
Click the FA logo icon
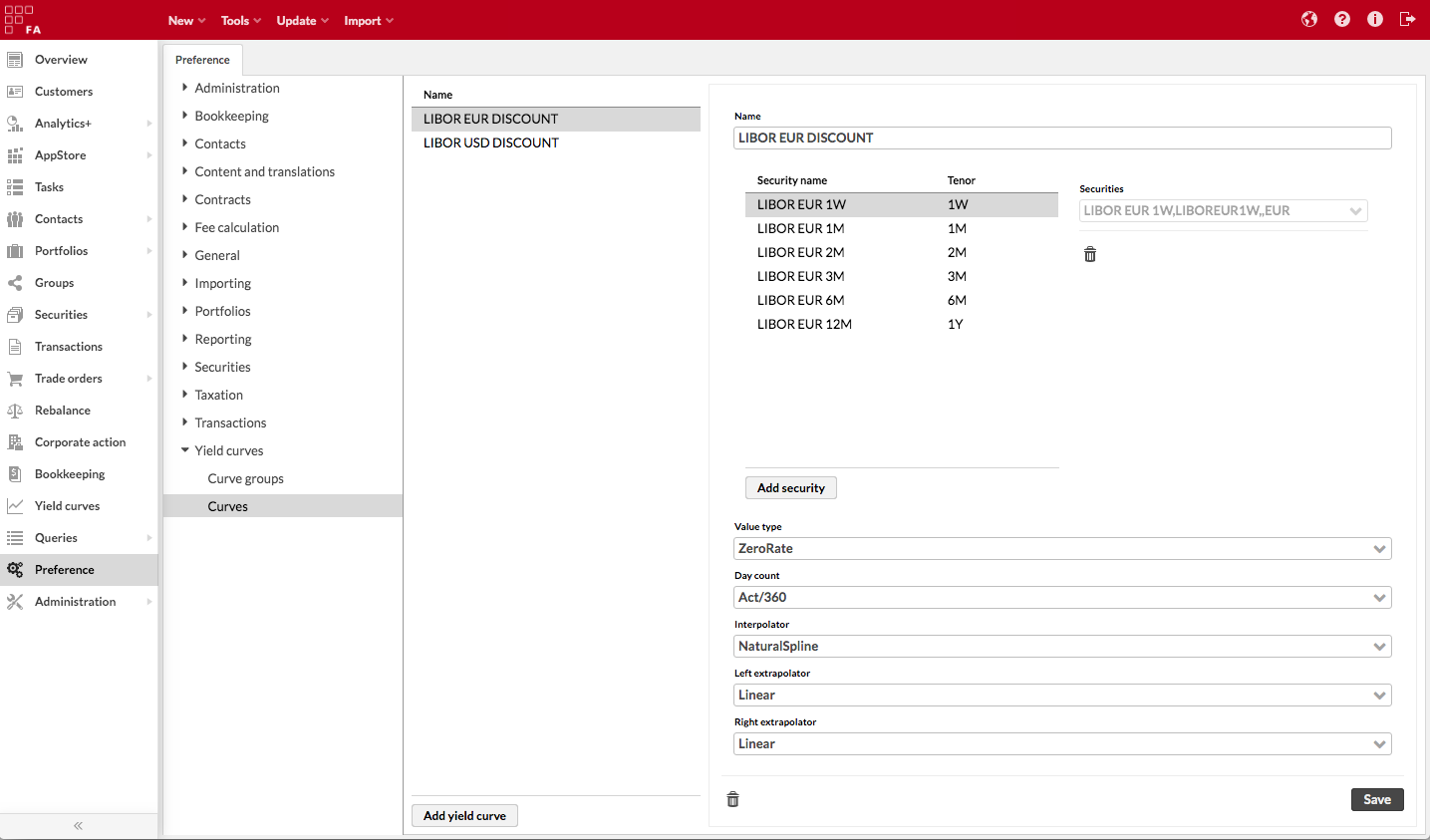pos(23,20)
